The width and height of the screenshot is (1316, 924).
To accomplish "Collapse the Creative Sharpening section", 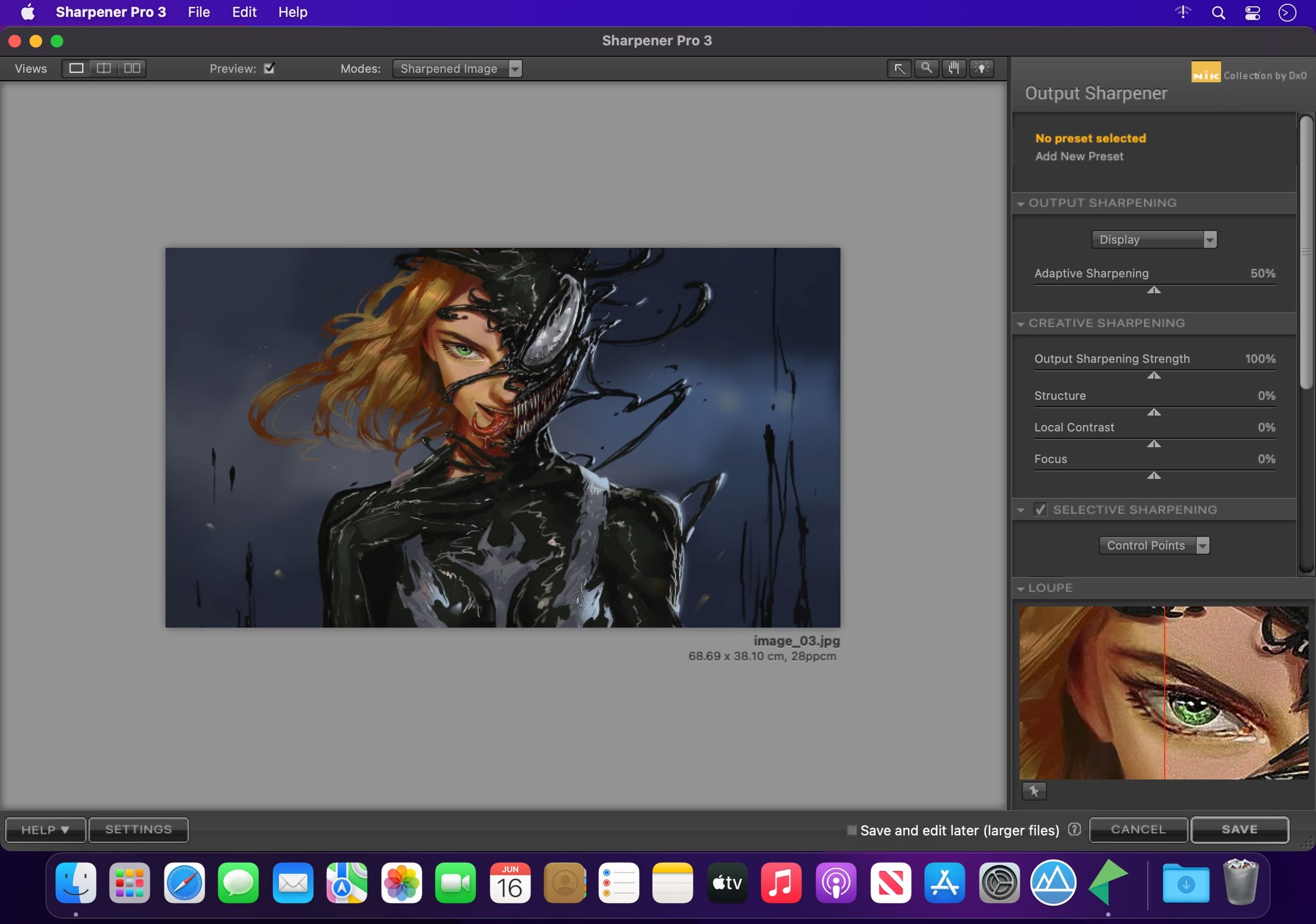I will click(1021, 324).
